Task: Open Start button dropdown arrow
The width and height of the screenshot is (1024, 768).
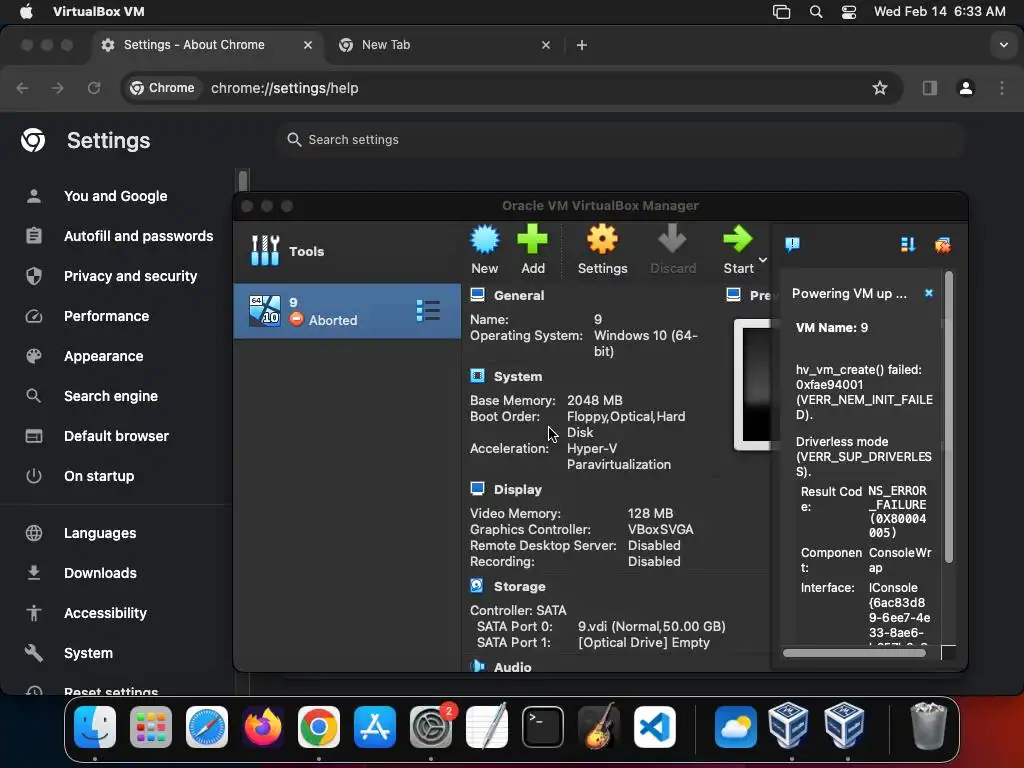Action: tap(762, 260)
